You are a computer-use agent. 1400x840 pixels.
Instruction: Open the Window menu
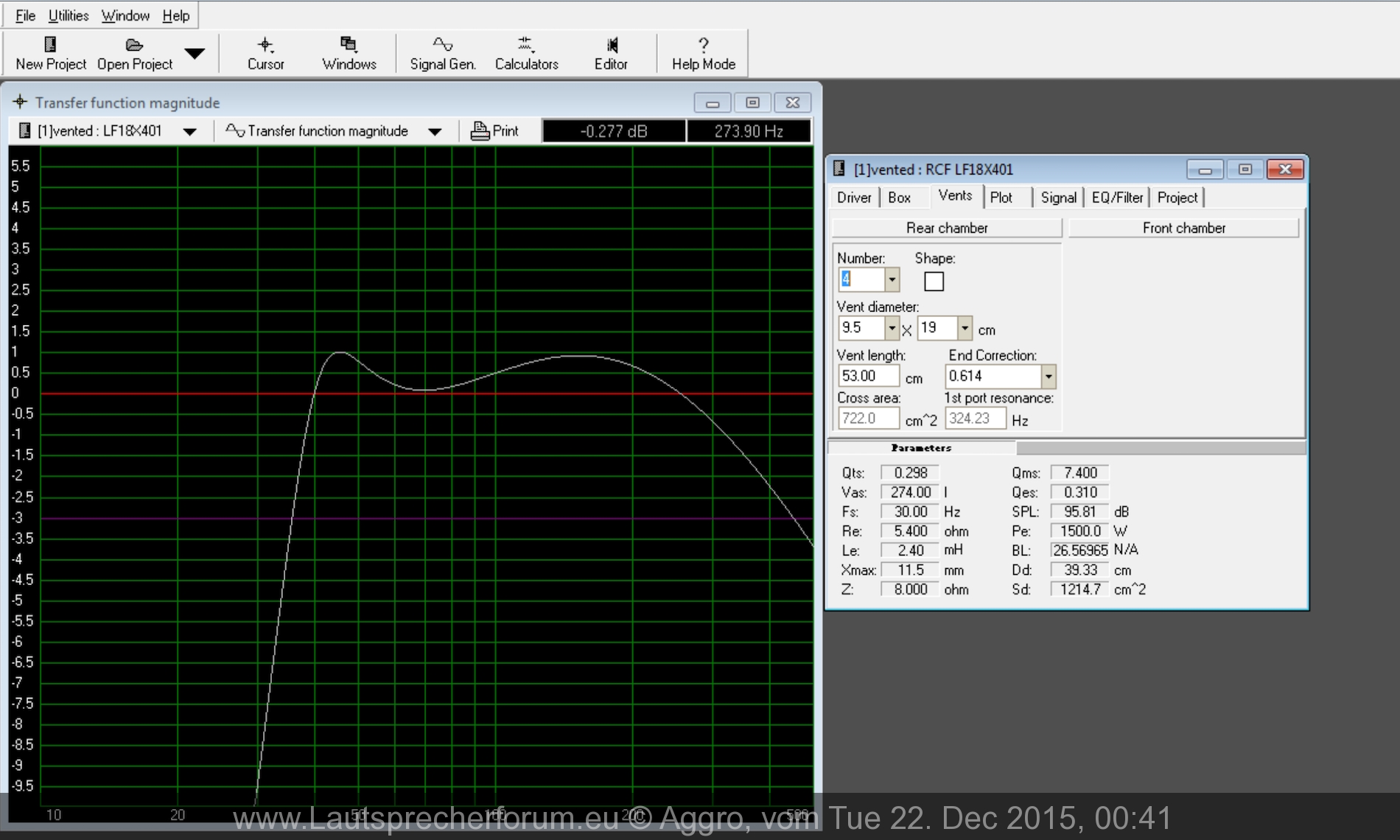[125, 15]
